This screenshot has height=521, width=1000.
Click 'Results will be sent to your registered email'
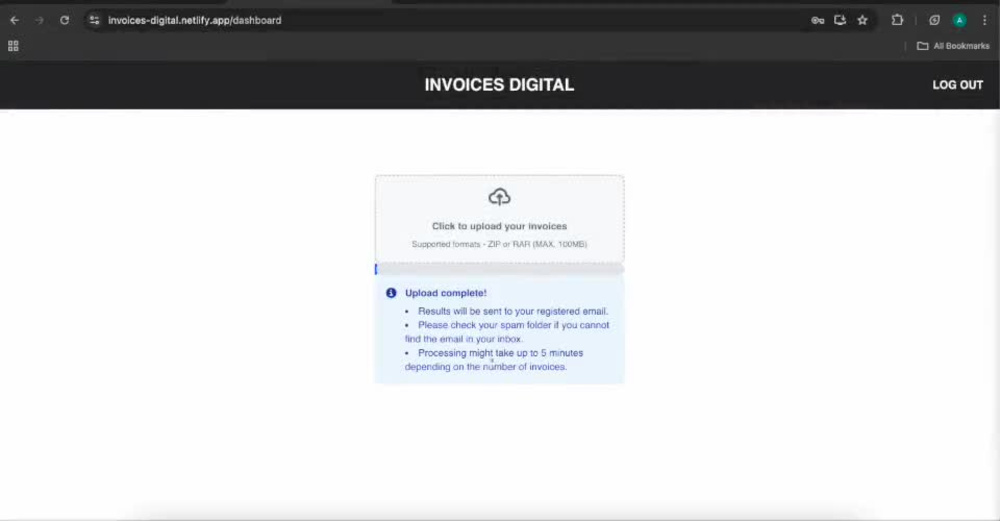tap(513, 311)
